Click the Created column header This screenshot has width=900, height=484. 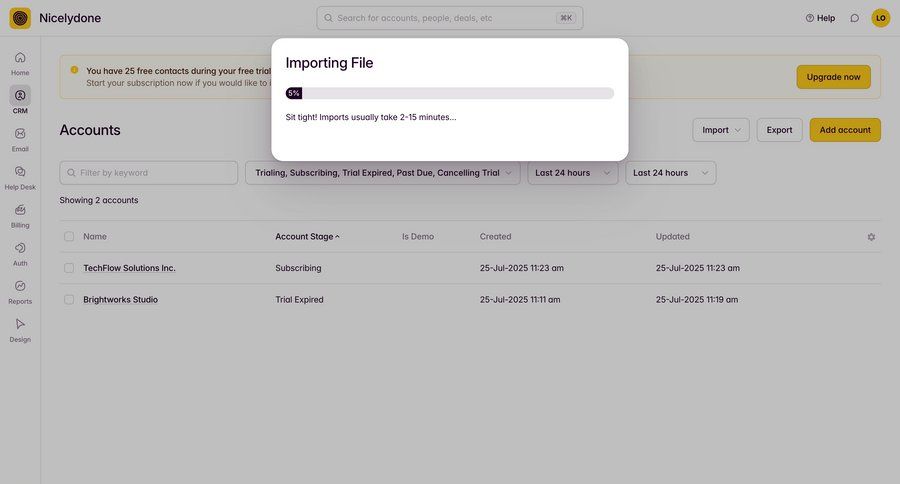495,237
